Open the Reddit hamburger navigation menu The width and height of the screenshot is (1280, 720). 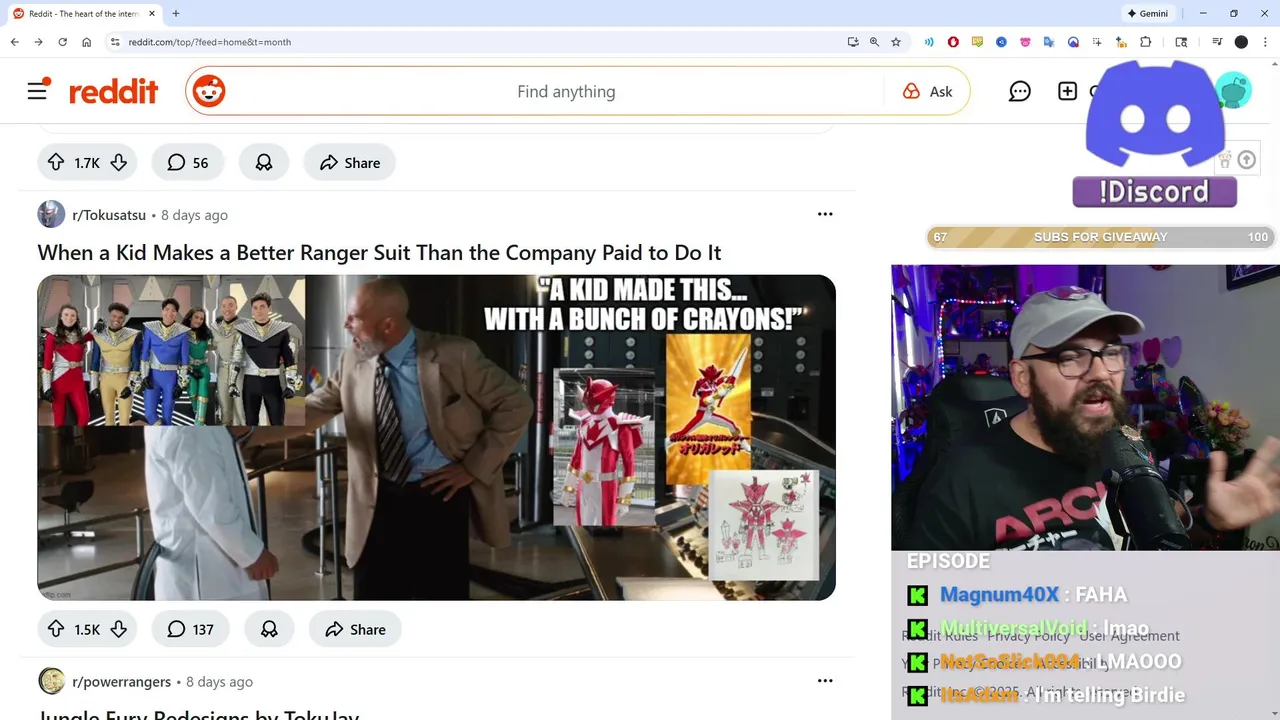(38, 91)
